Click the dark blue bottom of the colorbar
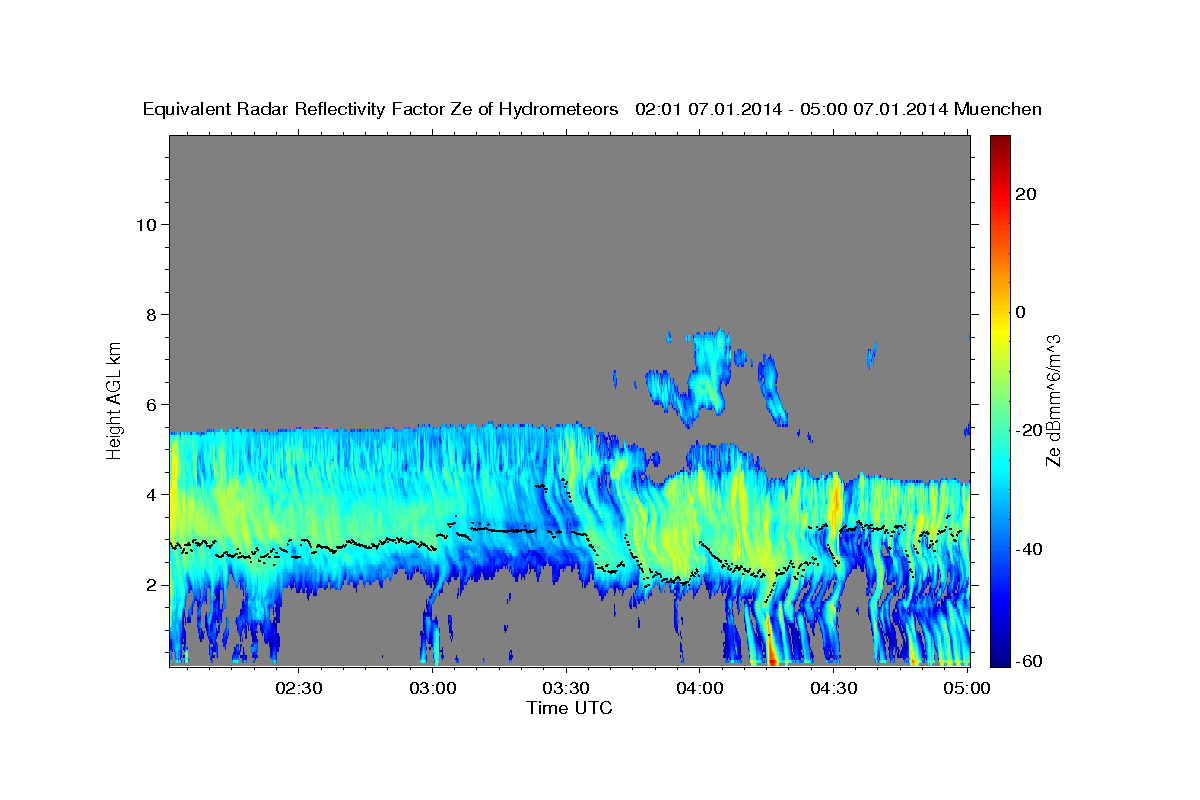This screenshot has height=800, width=1200. click(x=998, y=657)
